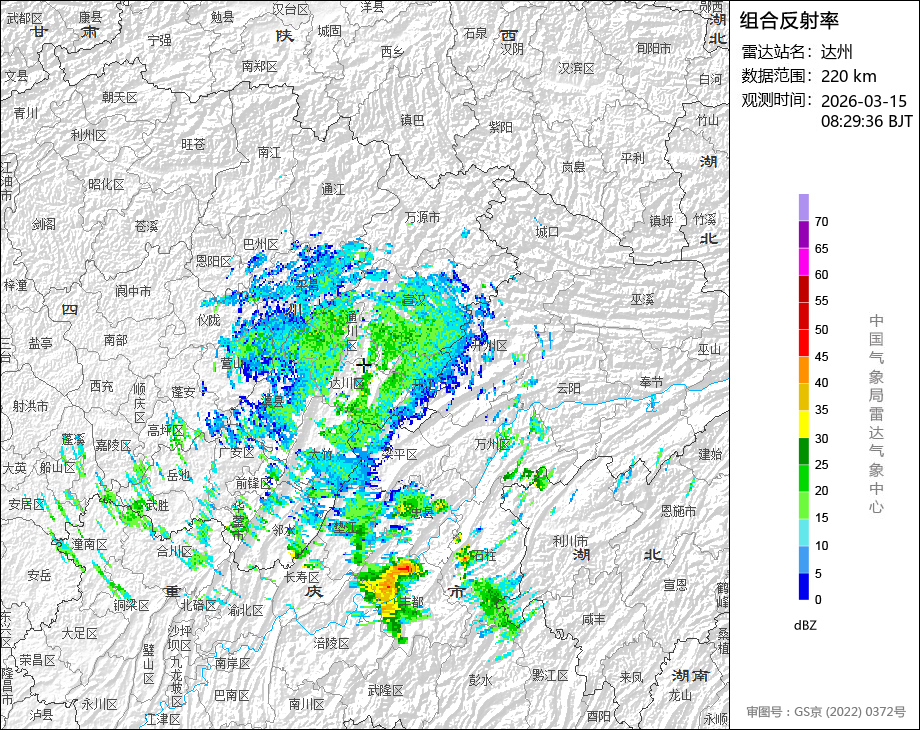Click the '岳池' map label
920x730 pixels.
pos(179,476)
